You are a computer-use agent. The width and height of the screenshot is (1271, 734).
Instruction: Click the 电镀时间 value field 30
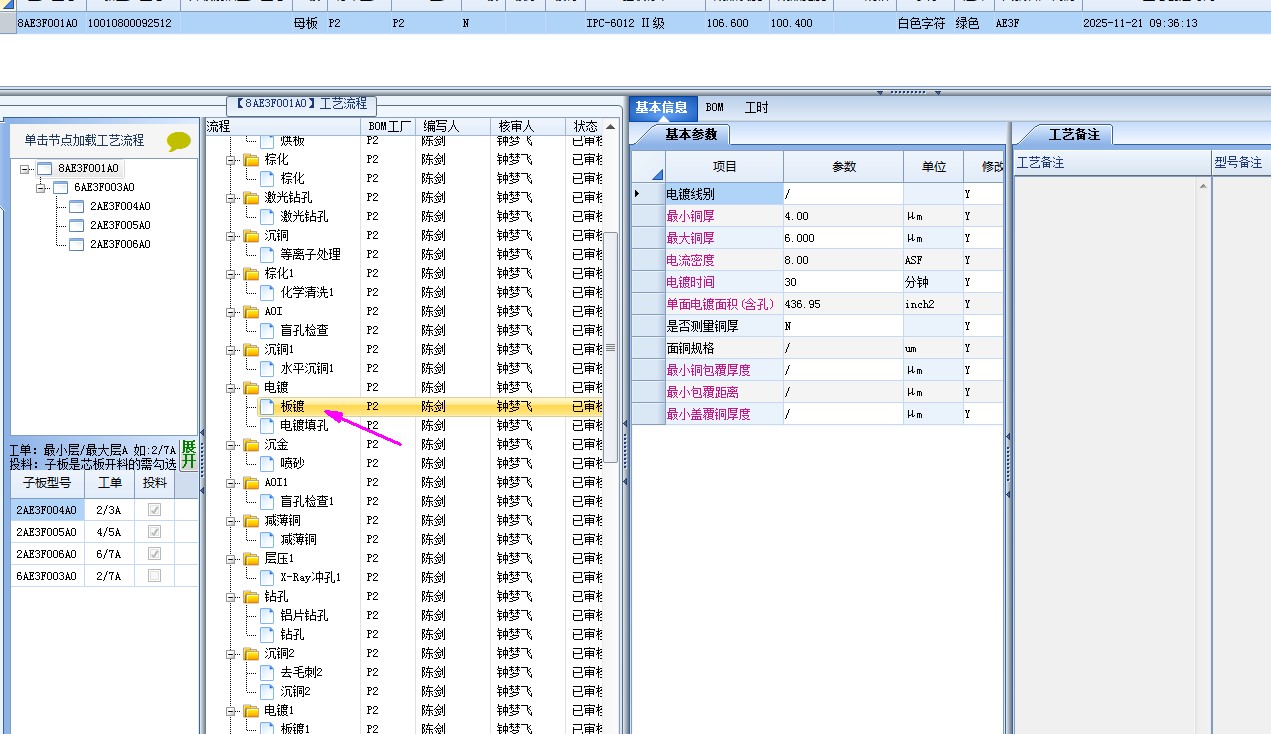(x=843, y=282)
